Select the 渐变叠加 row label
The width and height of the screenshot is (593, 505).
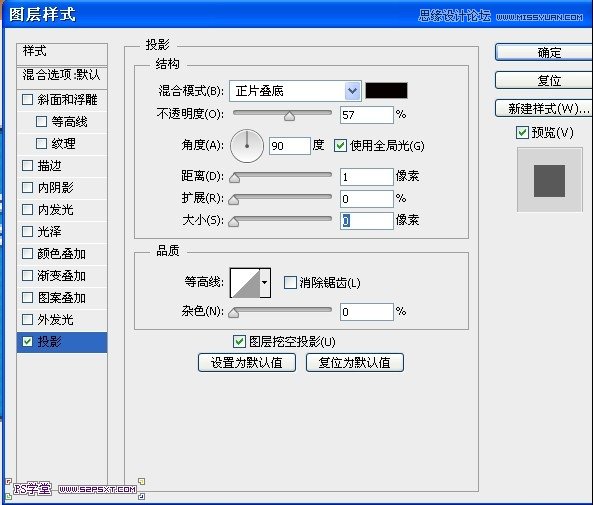(62, 275)
